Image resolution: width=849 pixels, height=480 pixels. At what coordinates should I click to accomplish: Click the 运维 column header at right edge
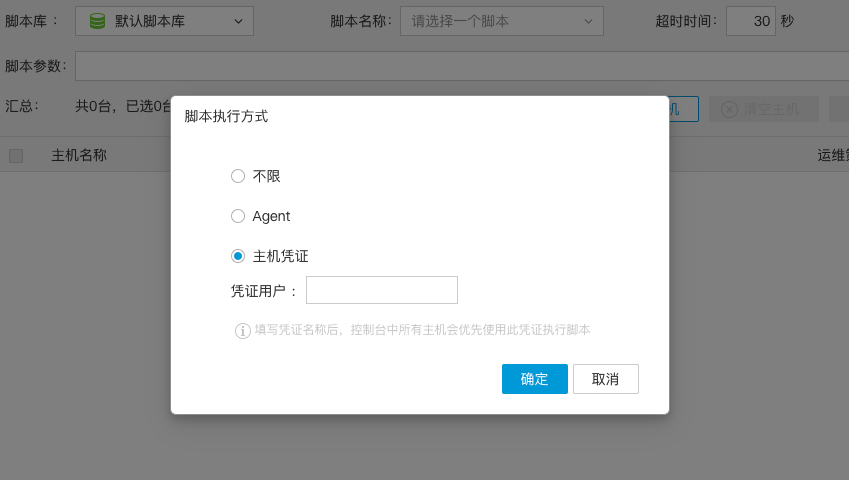point(832,155)
